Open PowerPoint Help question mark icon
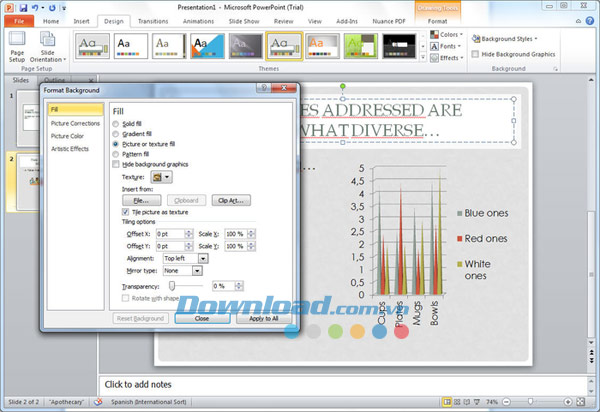This screenshot has height=412, width=600. pos(590,21)
